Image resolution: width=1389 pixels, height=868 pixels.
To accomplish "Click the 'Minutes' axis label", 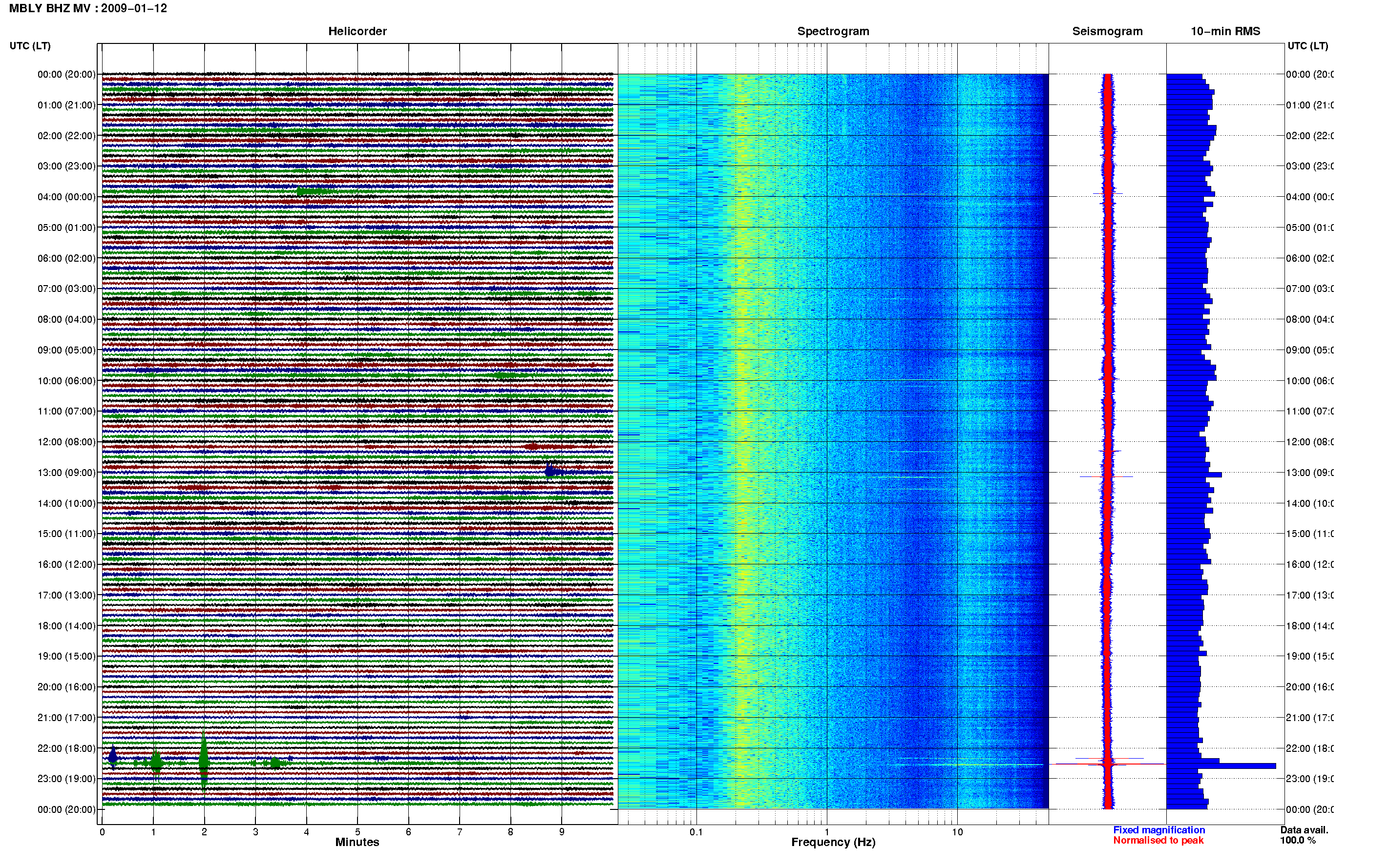I will click(357, 842).
